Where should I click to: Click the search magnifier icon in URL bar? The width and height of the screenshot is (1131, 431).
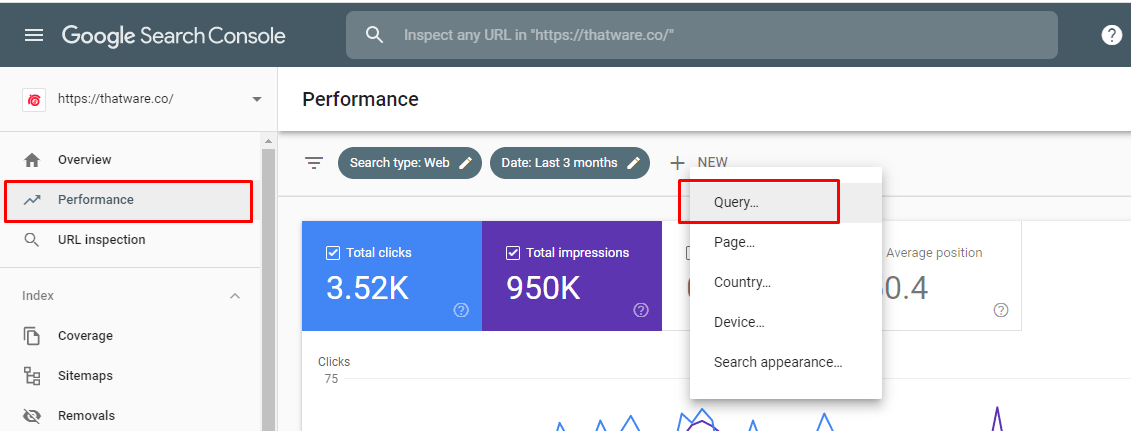(x=374, y=35)
